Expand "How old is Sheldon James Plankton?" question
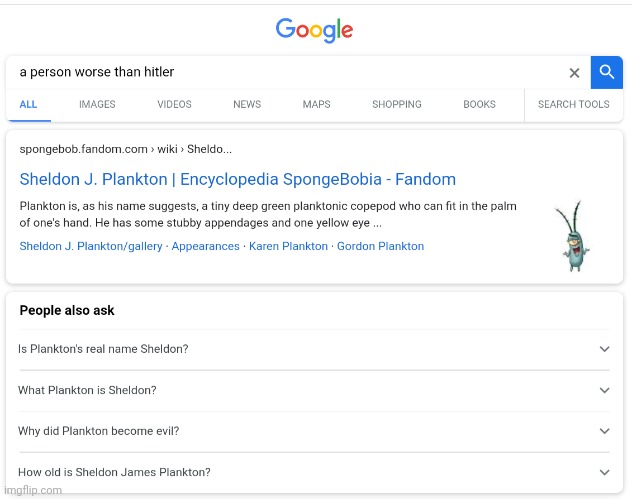Viewport: 632px width, 499px height. click(314, 472)
